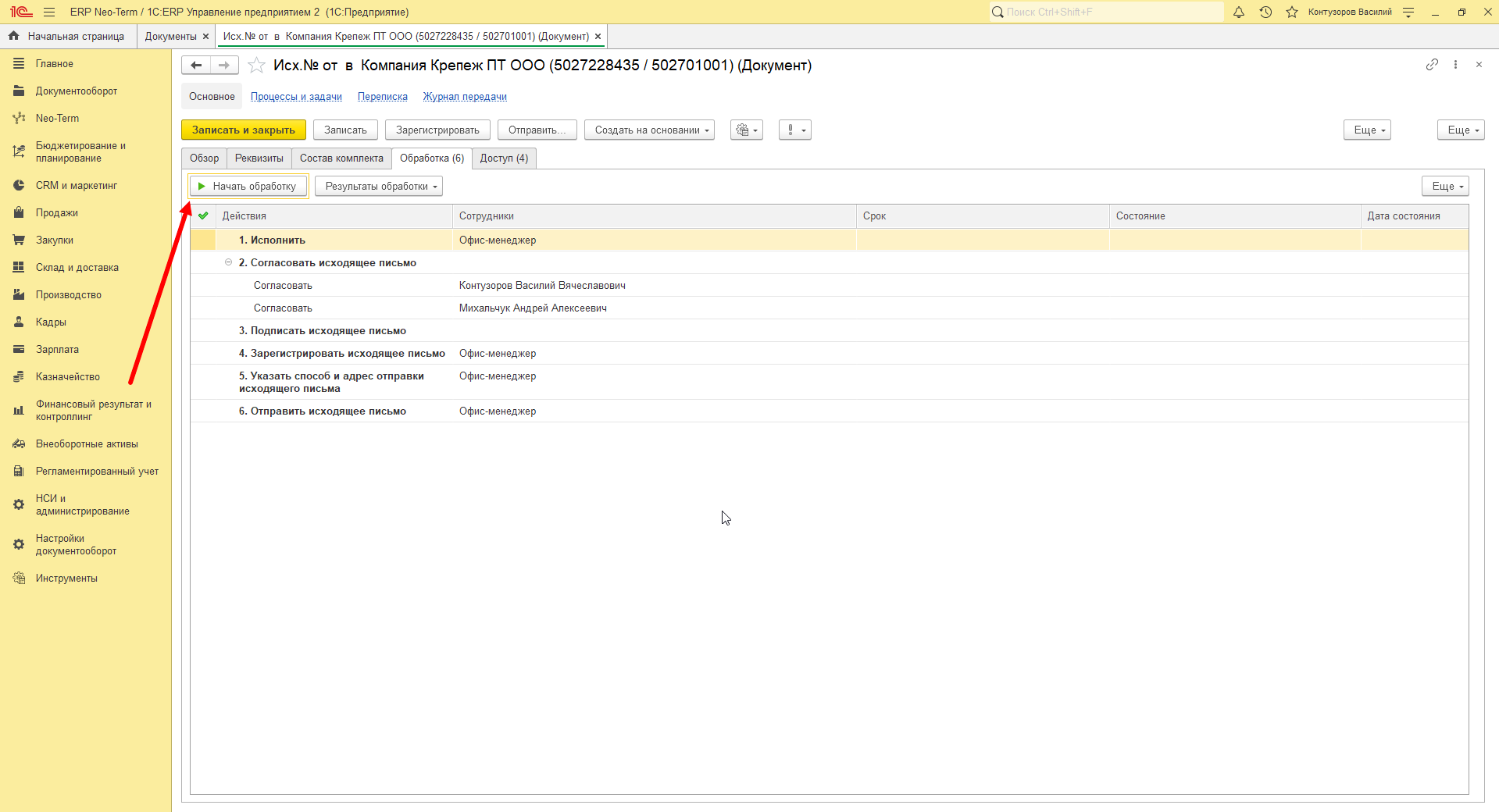
Task: Open Продажи section in sidebar
Action: (57, 213)
